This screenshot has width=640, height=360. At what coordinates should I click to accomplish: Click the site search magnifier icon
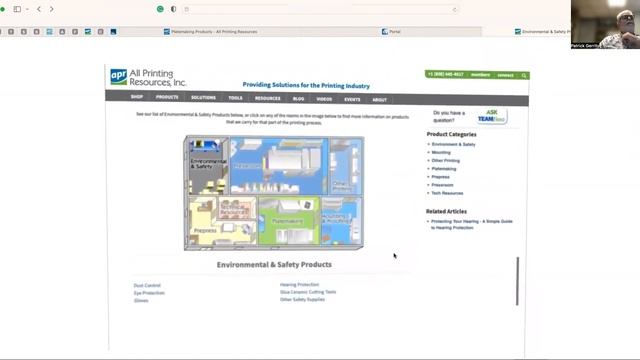(524, 76)
